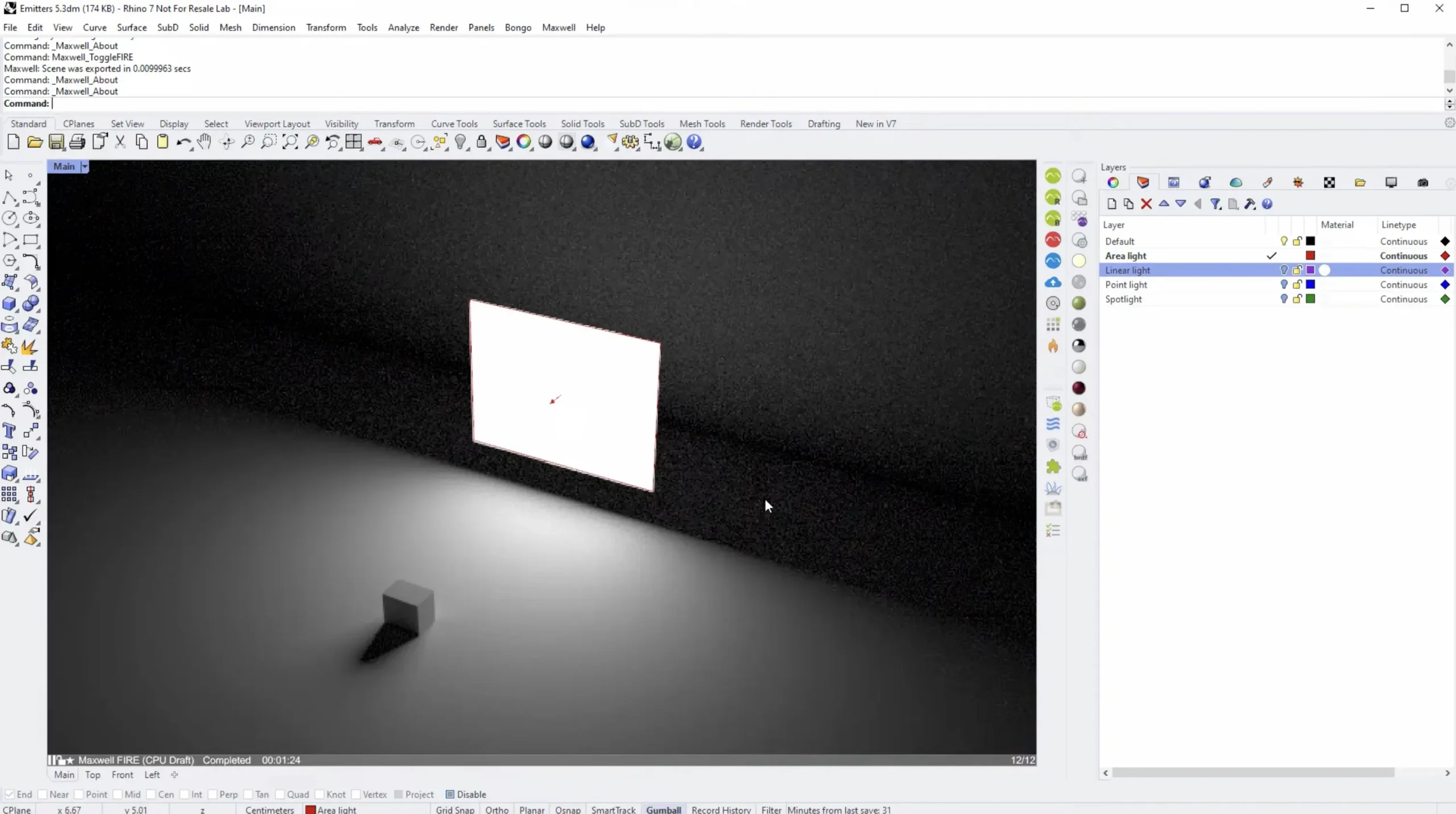Open Continuous linetype of Spotlight layer
The width and height of the screenshot is (1456, 814).
coord(1403,299)
